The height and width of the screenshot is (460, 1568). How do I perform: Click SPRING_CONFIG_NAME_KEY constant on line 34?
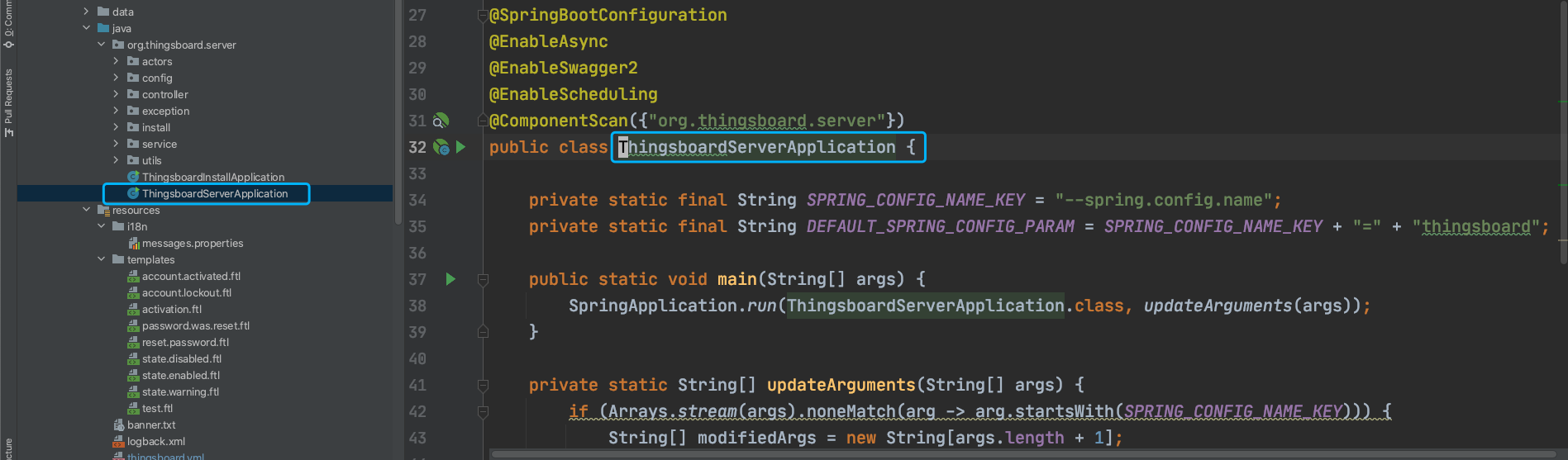click(x=916, y=200)
